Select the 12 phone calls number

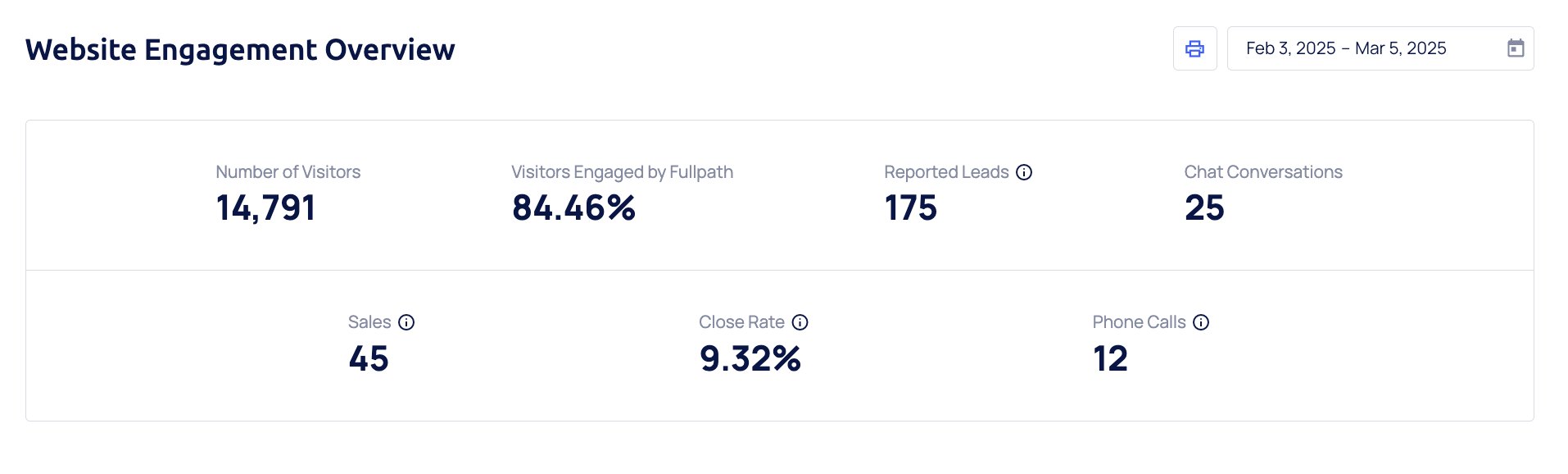pos(1110,359)
